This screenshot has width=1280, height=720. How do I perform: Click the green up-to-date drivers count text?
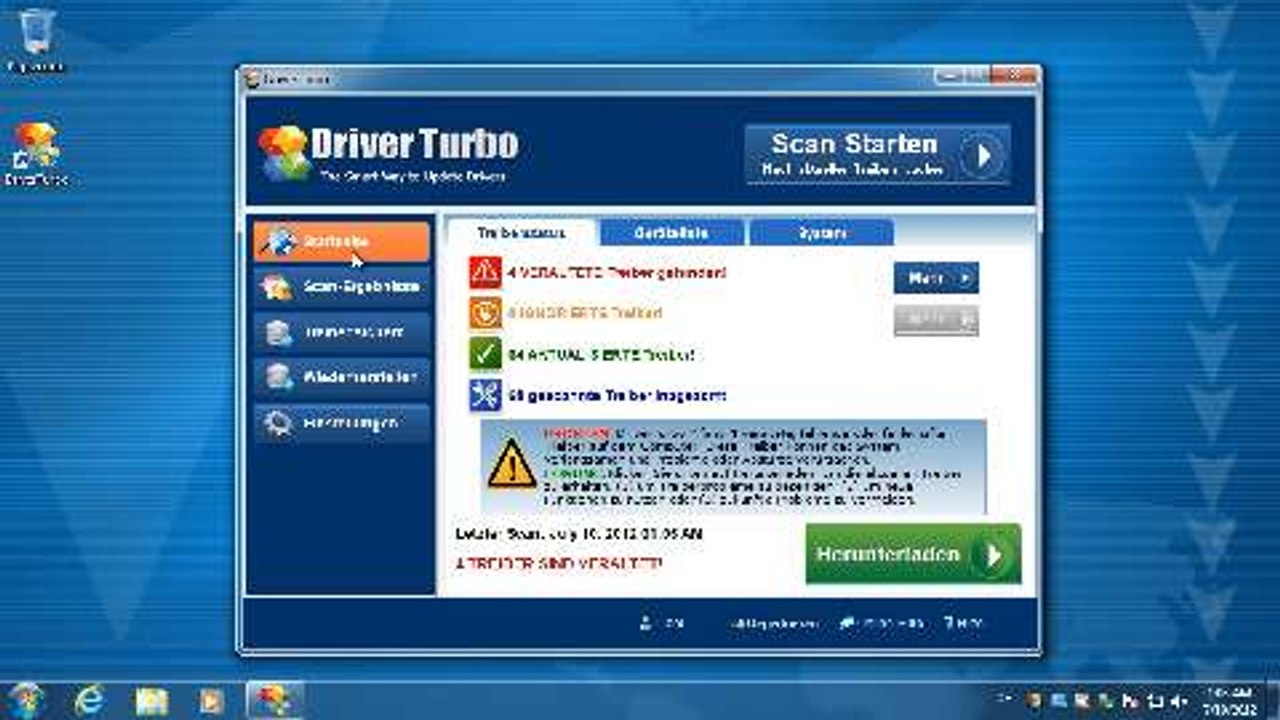pos(601,355)
